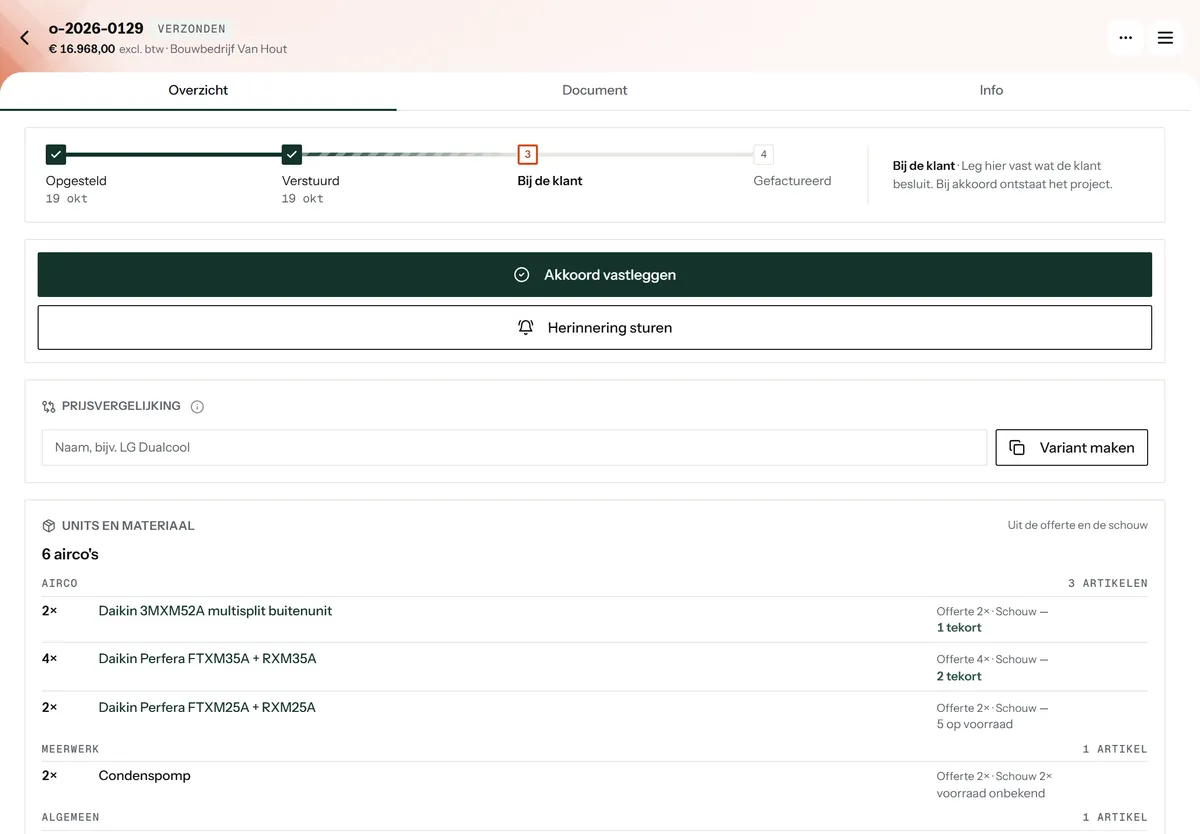The height and width of the screenshot is (834, 1200).
Task: Click 'Uit de offerte en de schouw' note
Action: pos(1078,526)
